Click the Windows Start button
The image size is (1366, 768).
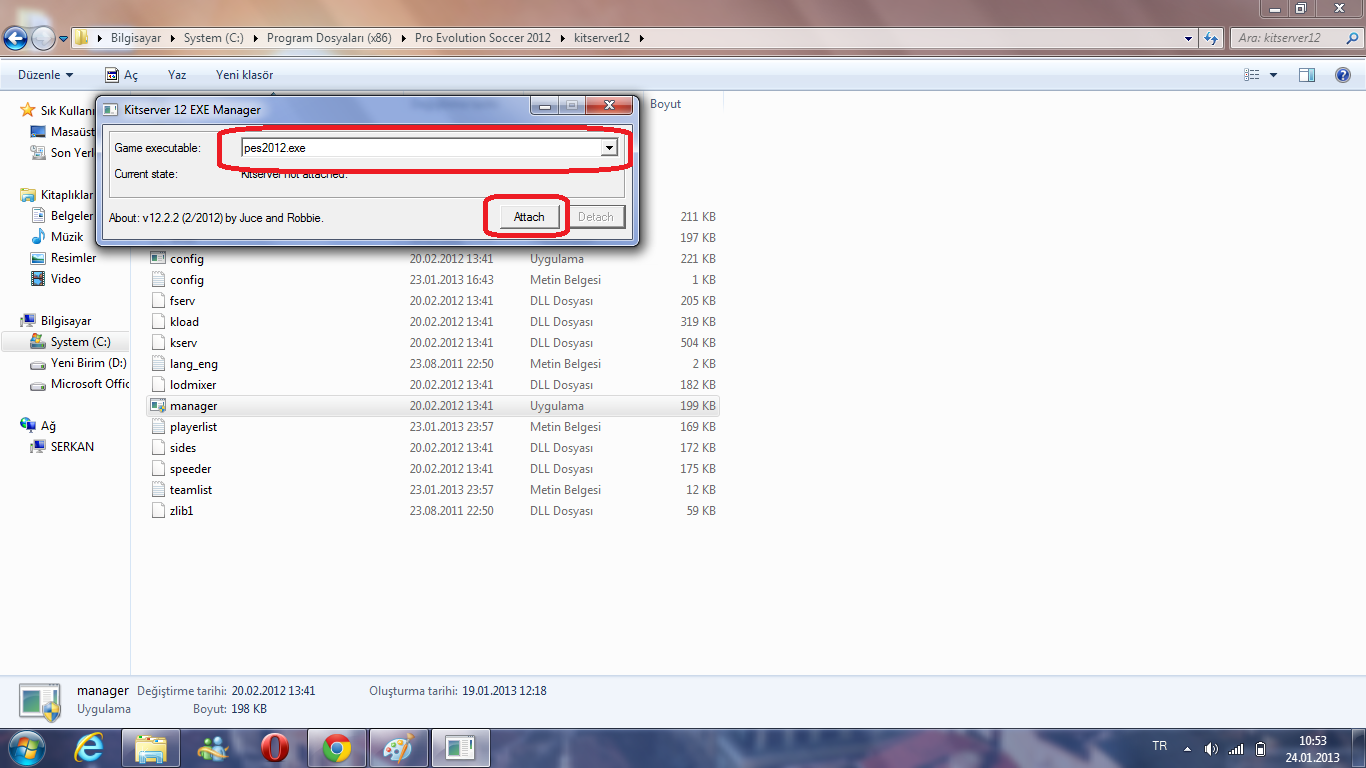pos(28,748)
